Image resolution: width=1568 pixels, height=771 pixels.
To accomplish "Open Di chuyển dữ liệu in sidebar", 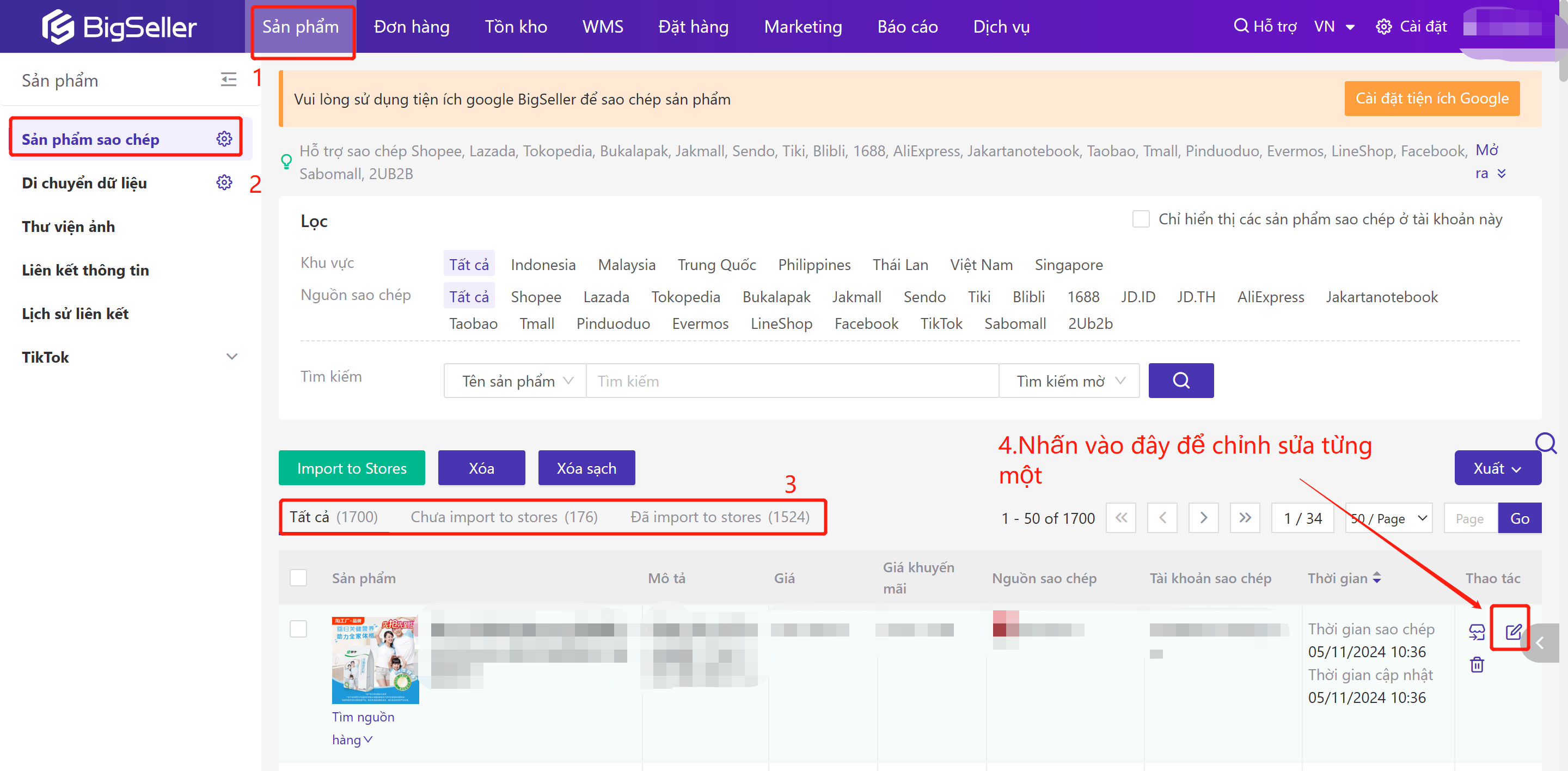I will (x=84, y=182).
